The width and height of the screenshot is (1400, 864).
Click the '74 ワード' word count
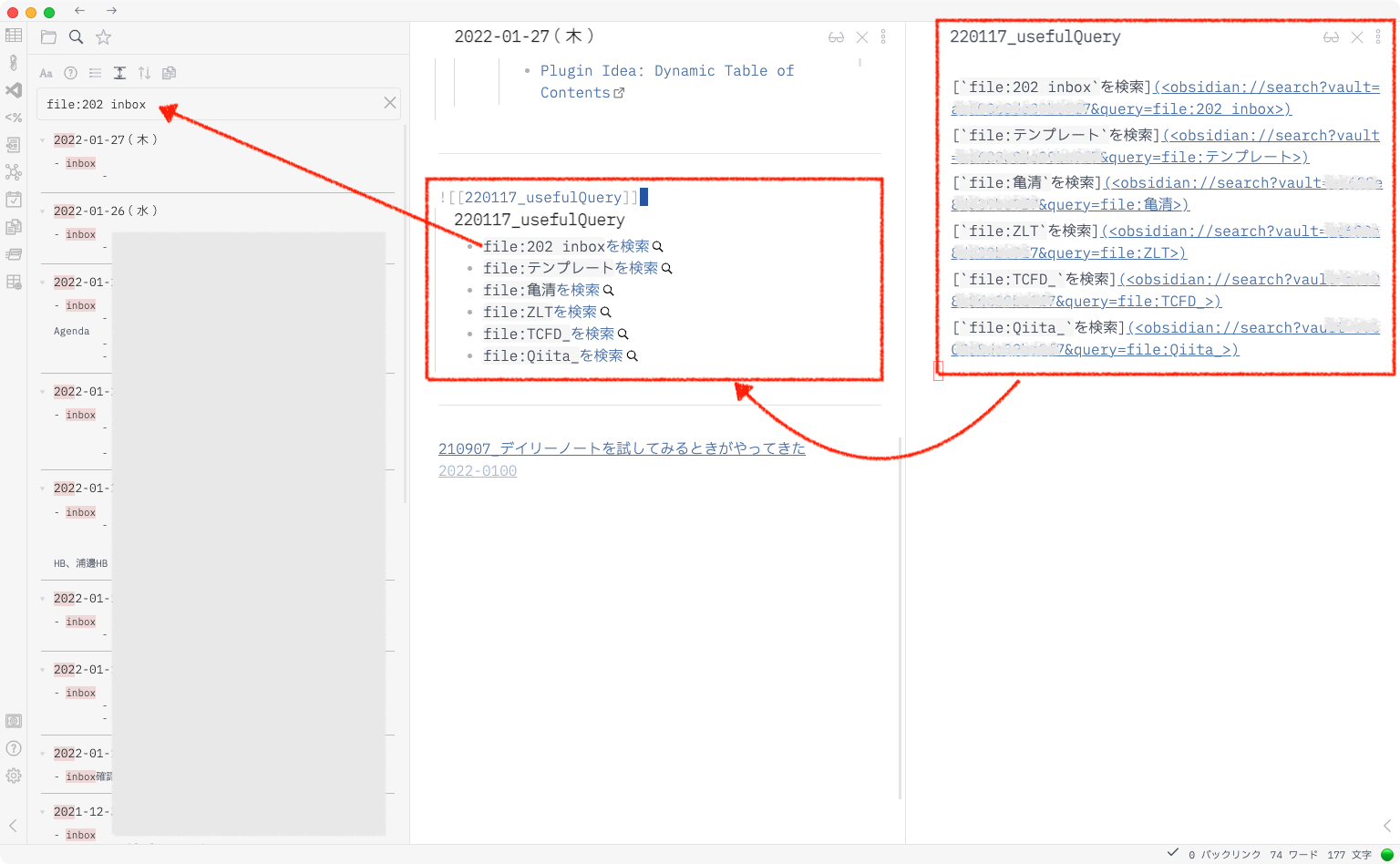1294,855
